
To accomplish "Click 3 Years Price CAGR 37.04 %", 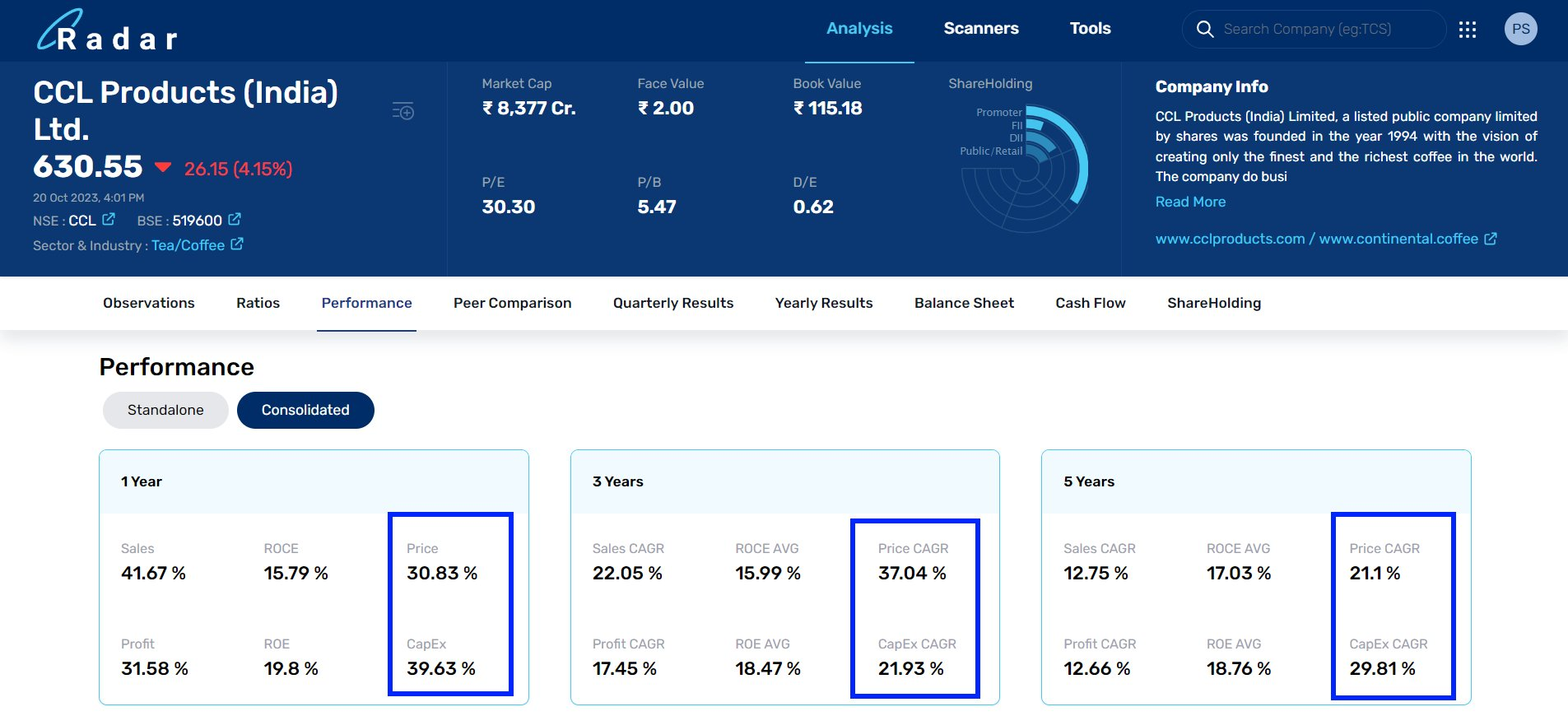I will click(912, 573).
